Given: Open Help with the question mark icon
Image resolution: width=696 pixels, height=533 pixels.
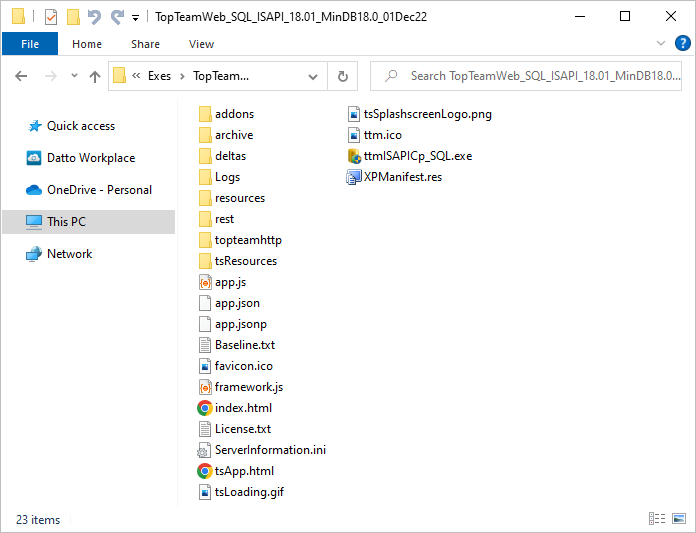Looking at the screenshot, I should (x=682, y=43).
